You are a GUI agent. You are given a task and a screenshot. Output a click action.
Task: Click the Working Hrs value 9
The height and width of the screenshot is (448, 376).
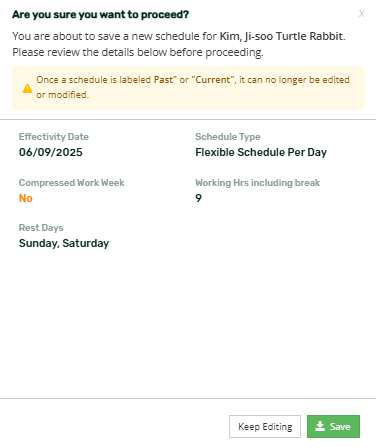coord(198,198)
